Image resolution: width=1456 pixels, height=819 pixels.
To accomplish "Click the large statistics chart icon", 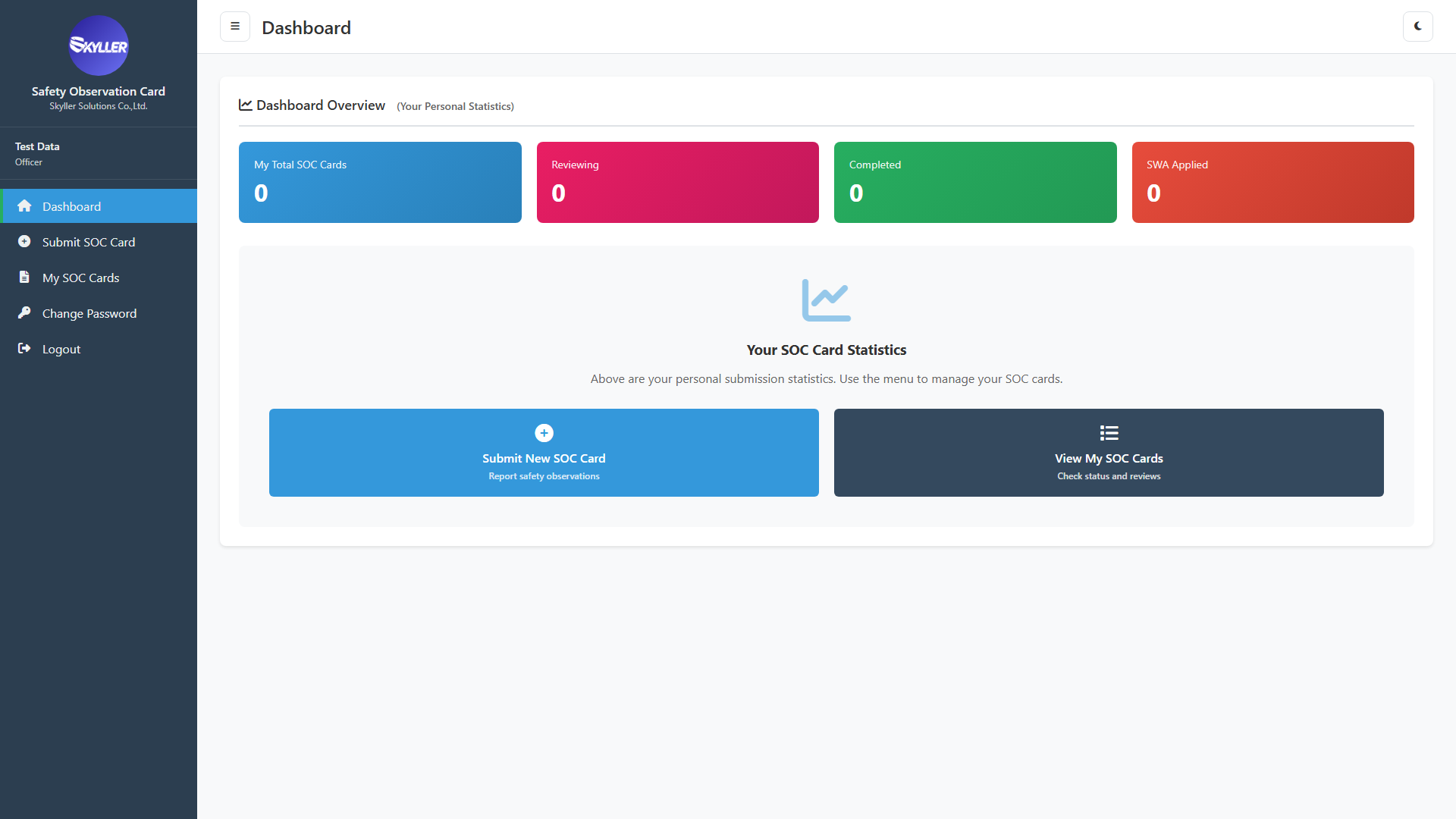I will point(827,300).
